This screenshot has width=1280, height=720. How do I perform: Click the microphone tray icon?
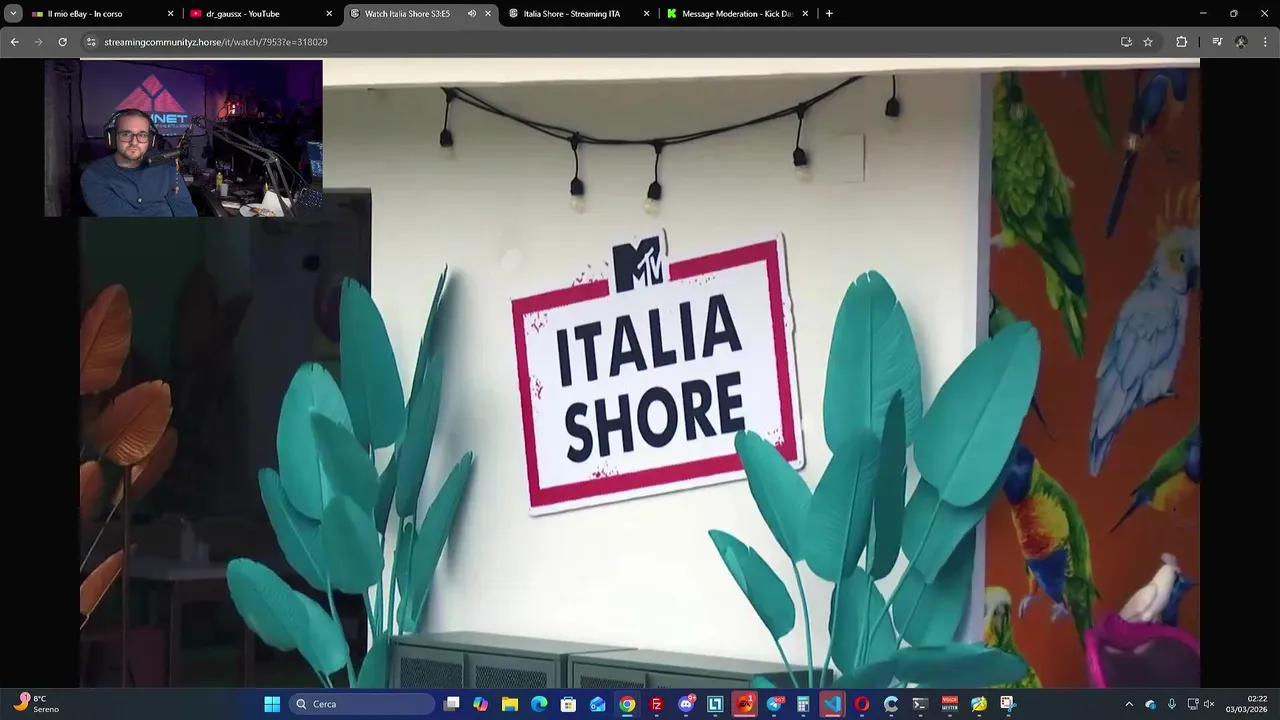(x=1171, y=704)
